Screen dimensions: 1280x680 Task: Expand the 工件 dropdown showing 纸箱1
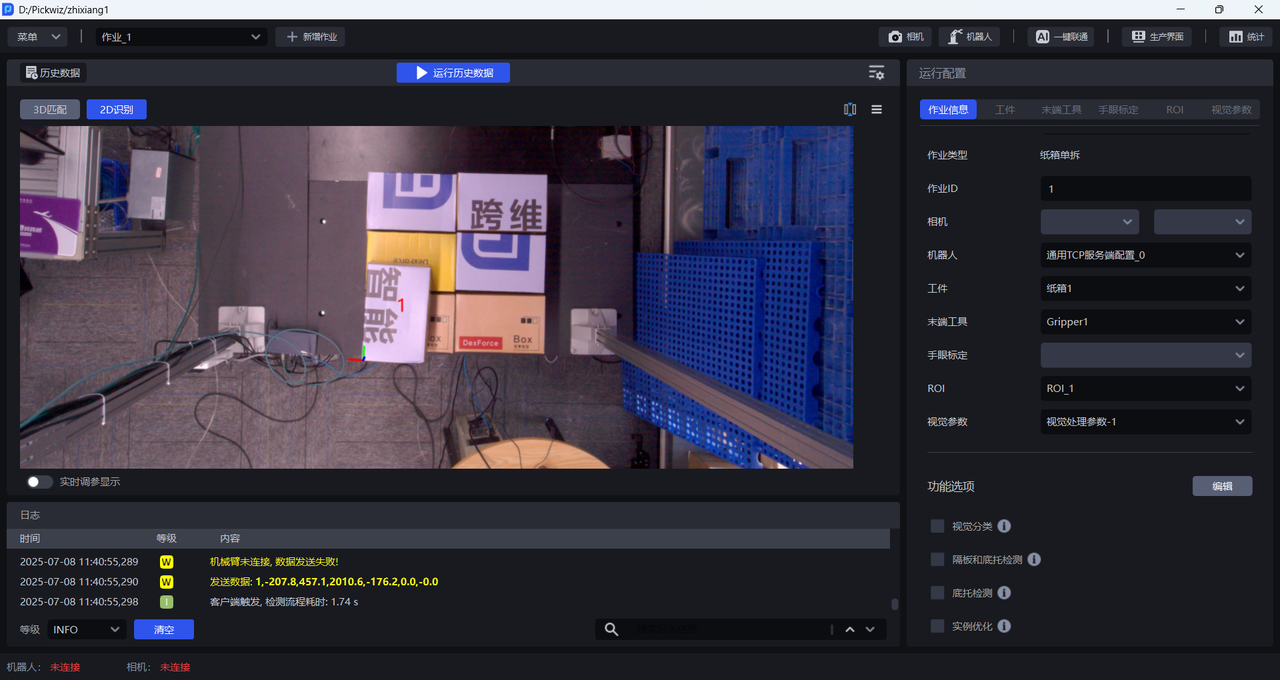(1145, 289)
